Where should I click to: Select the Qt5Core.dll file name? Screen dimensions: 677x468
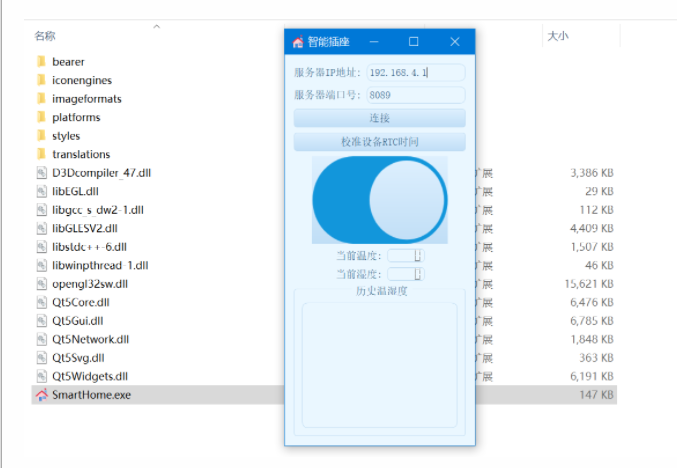click(x=81, y=302)
